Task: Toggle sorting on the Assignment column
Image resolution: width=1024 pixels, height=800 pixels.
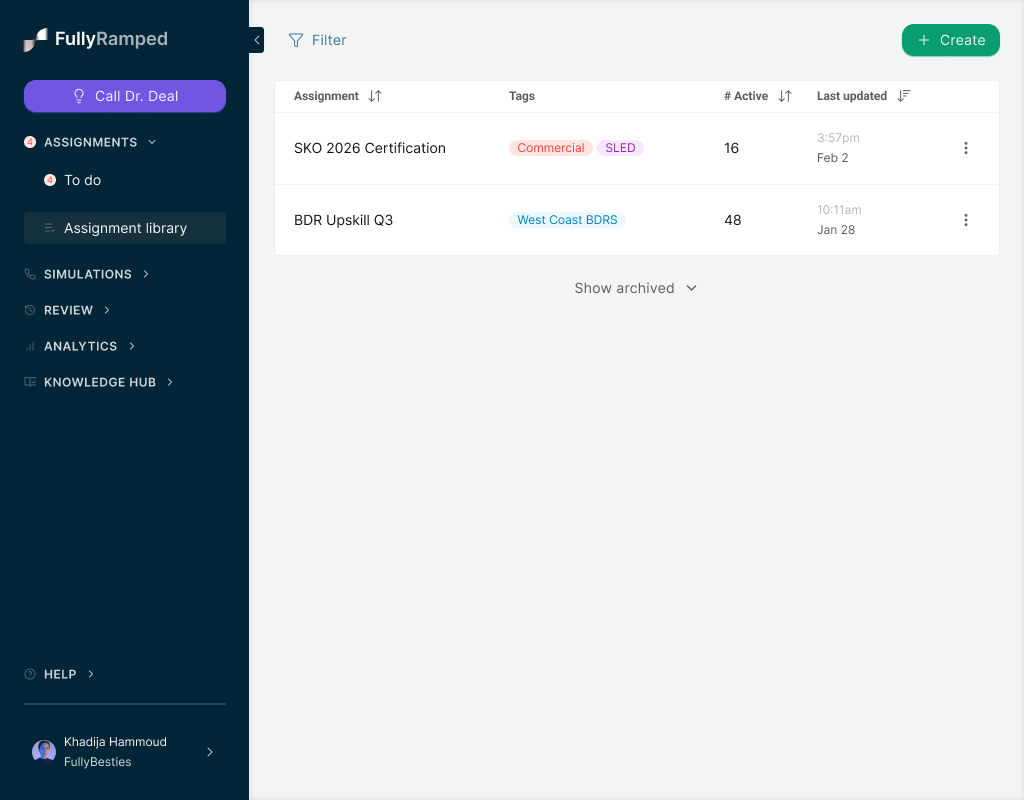Action: (x=374, y=96)
